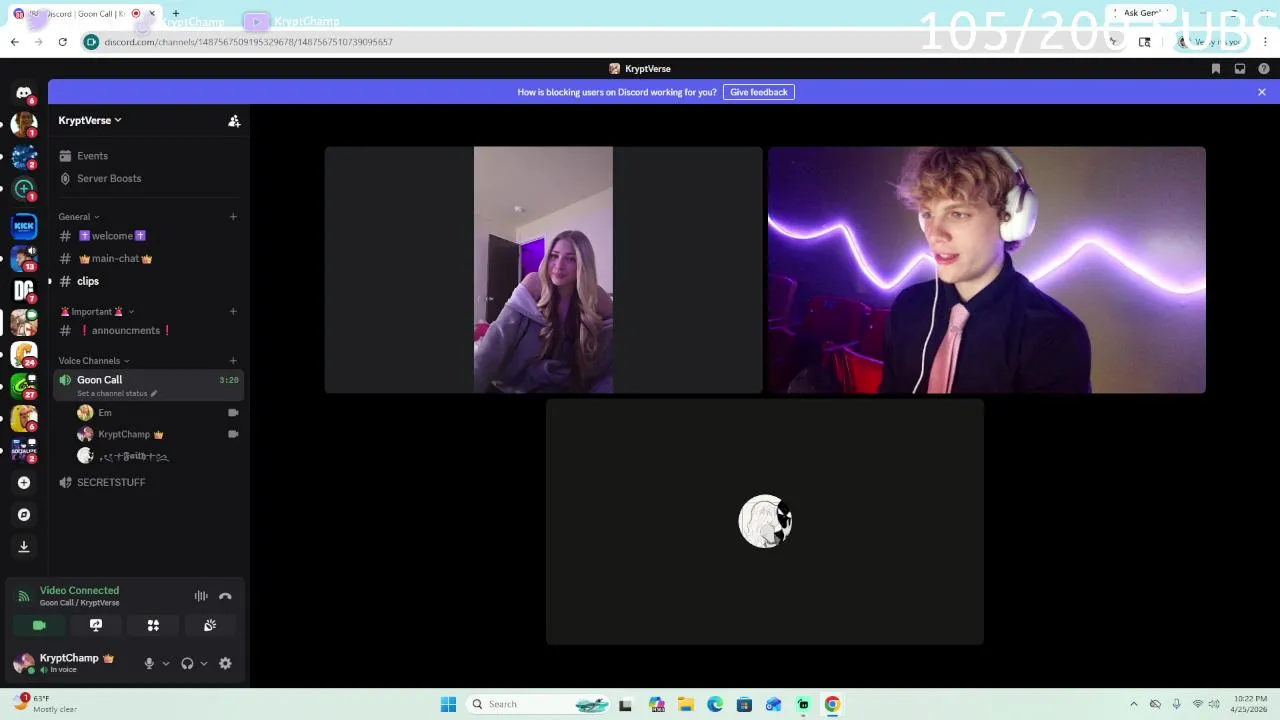Viewport: 1280px width, 720px height.
Task: Show hidden system tray icons
Action: click(x=1133, y=704)
